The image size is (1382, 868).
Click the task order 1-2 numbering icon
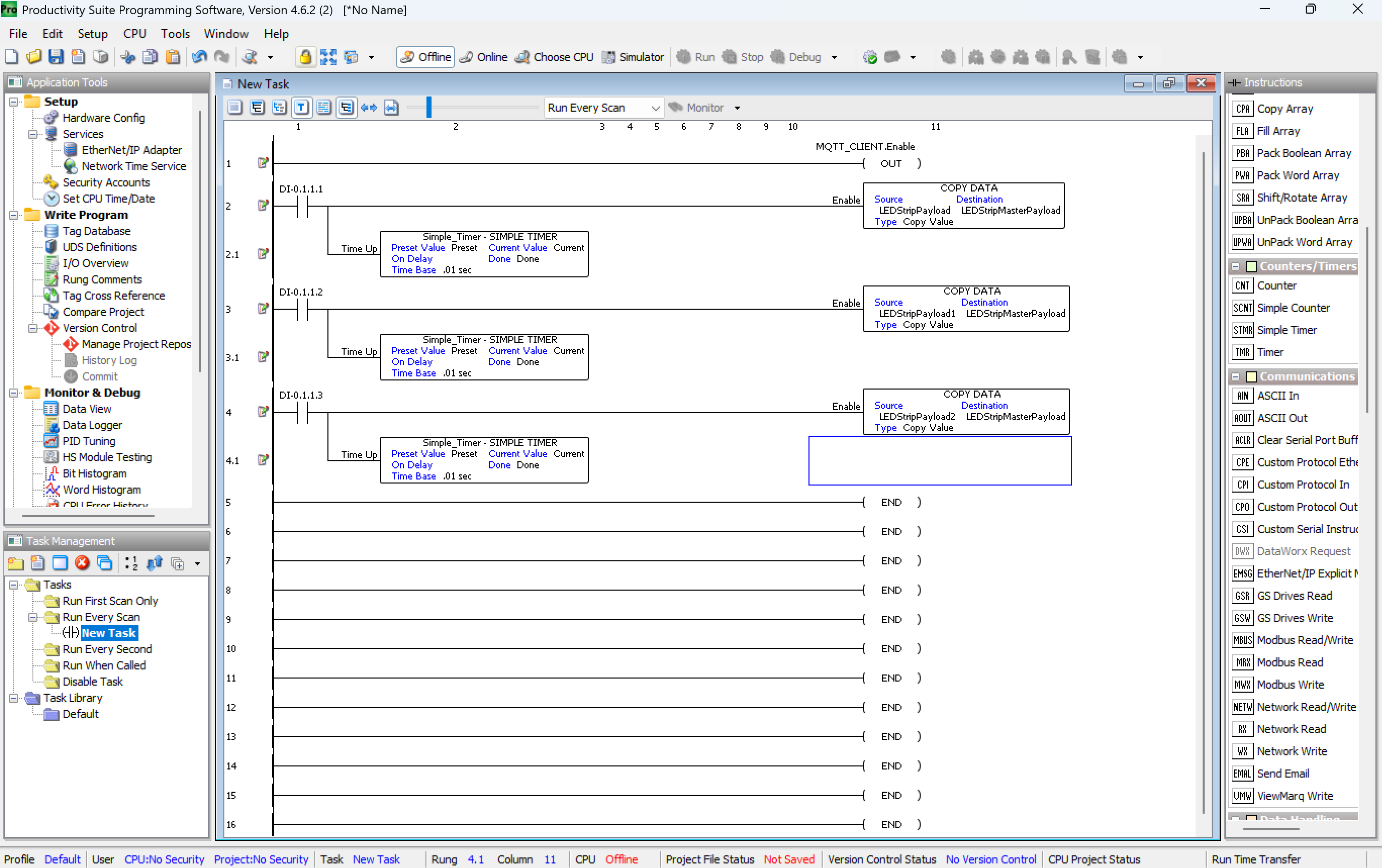pyautogui.click(x=131, y=563)
